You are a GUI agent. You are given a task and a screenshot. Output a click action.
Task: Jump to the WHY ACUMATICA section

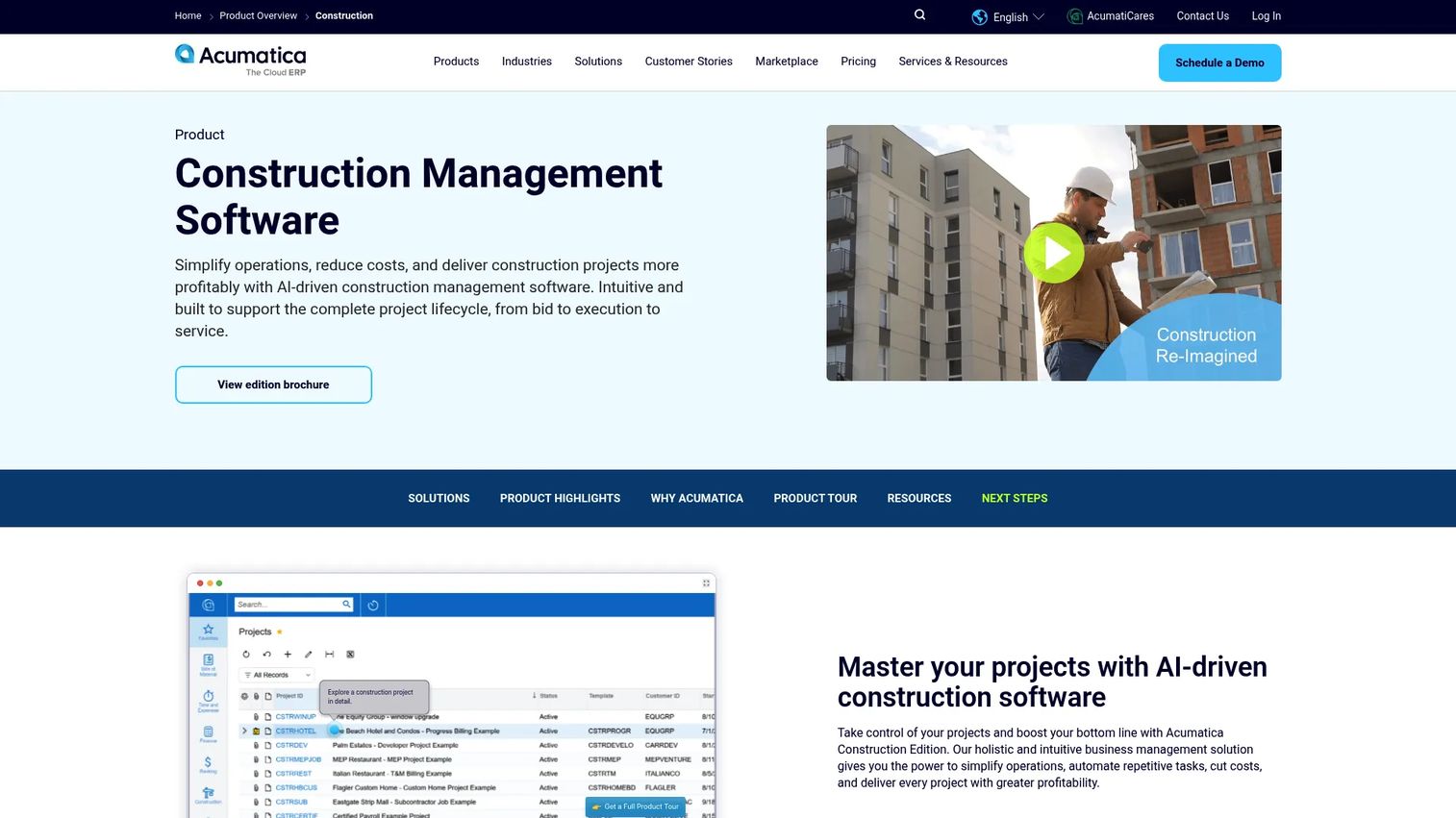pyautogui.click(x=696, y=498)
